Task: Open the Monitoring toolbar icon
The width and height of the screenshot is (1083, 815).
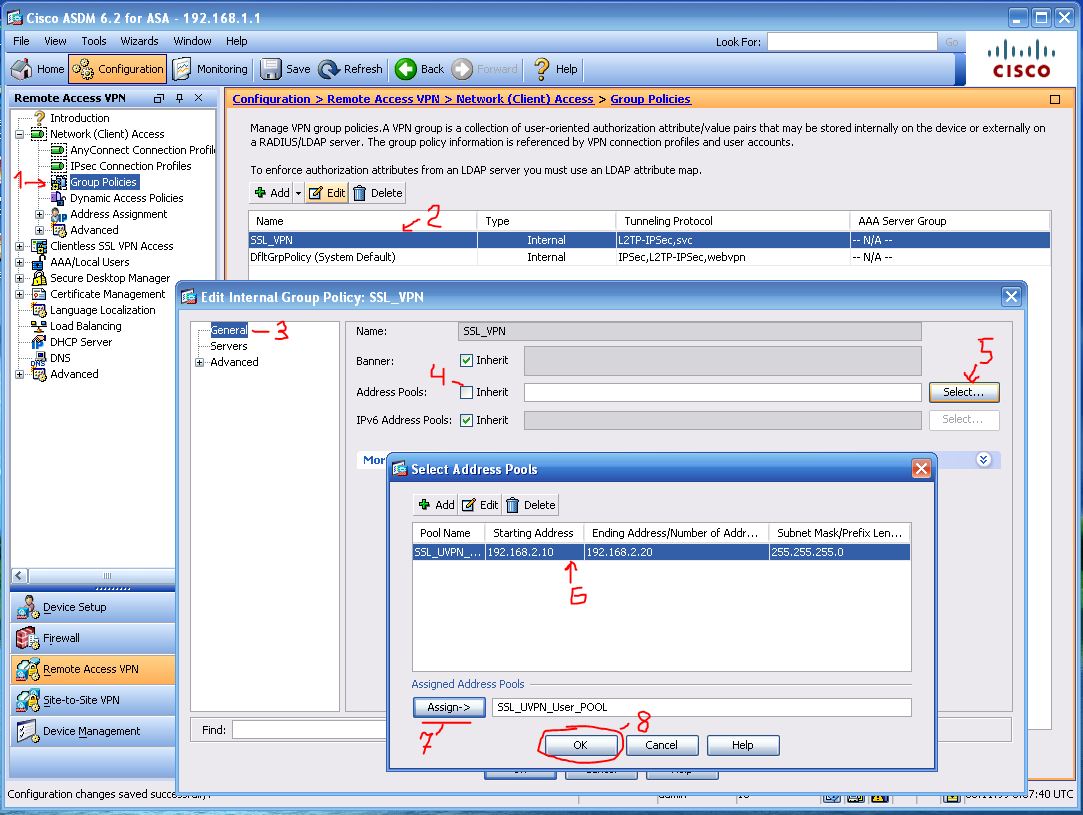Action: pos(182,69)
